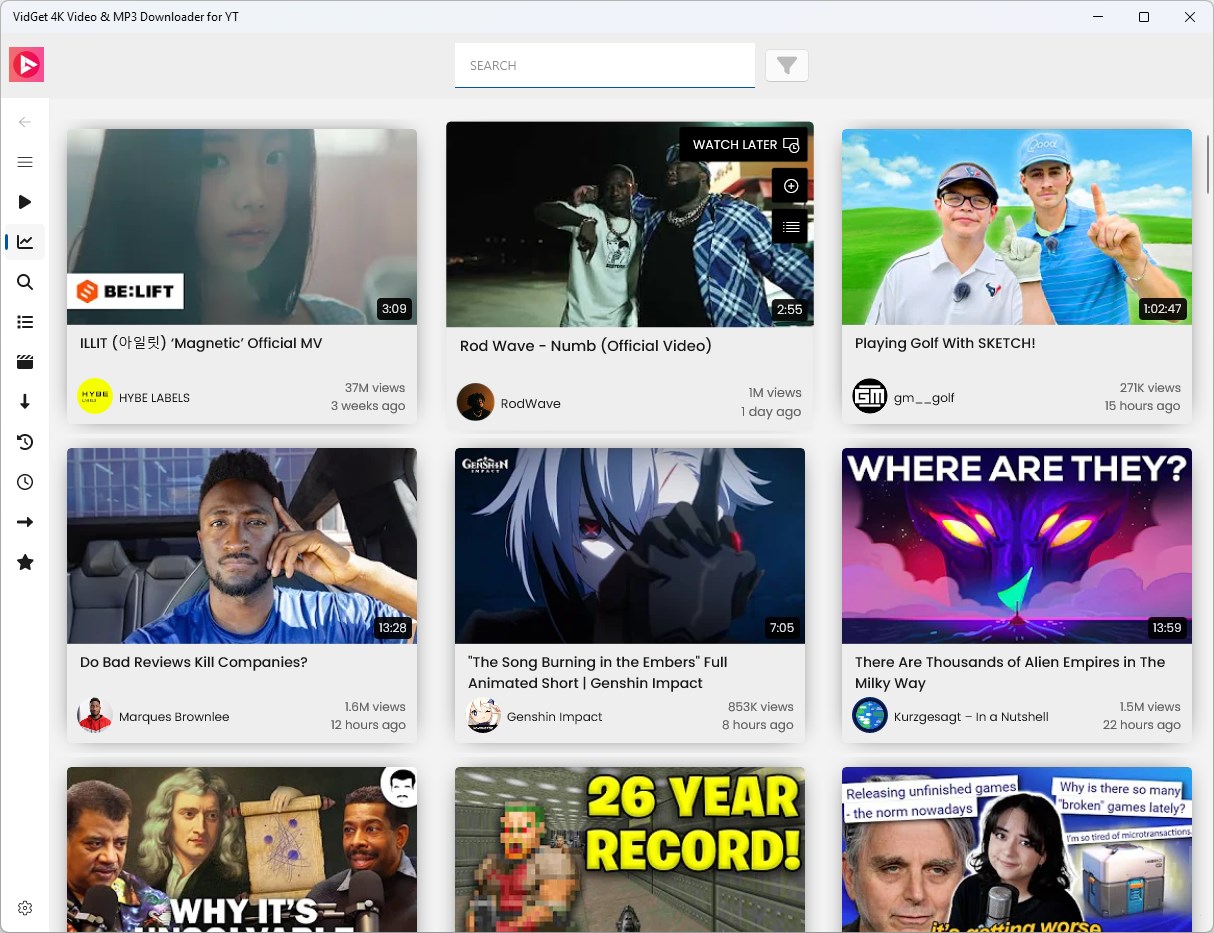Screen dimensions: 1214x933
Task: Click title 'Rod Wave - Numb (Official Video)'
Action: tap(586, 346)
